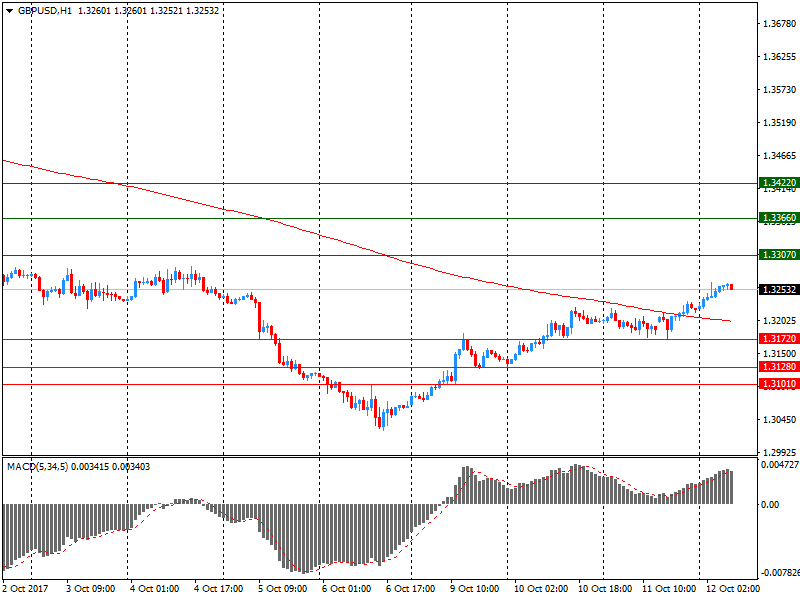Click the 10 Oct 18:00 time axis label
This screenshot has height=600, width=800.
click(606, 588)
